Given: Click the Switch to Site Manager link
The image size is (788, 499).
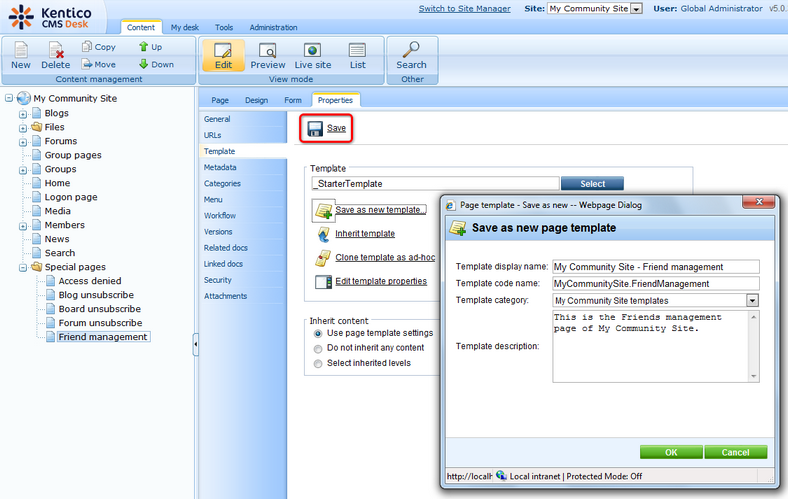Looking at the screenshot, I should [464, 9].
